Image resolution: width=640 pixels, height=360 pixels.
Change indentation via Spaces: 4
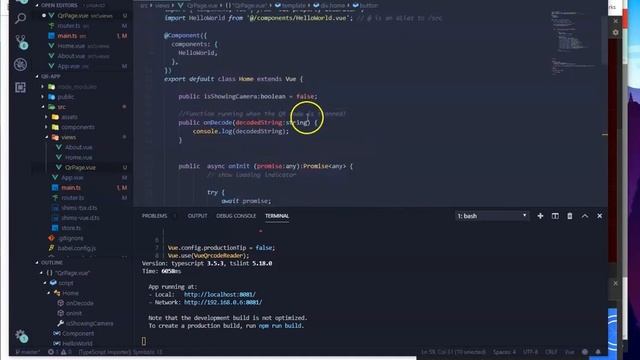pos(504,352)
